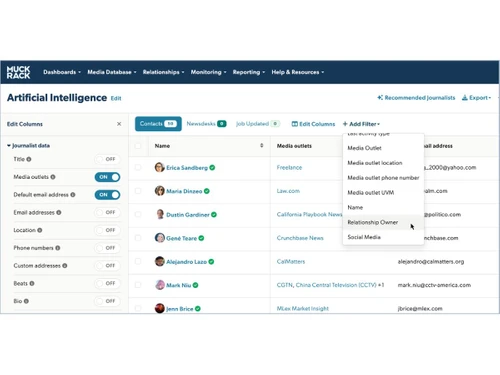Select the Contacts tab
The height and width of the screenshot is (375, 500).
[x=158, y=124]
